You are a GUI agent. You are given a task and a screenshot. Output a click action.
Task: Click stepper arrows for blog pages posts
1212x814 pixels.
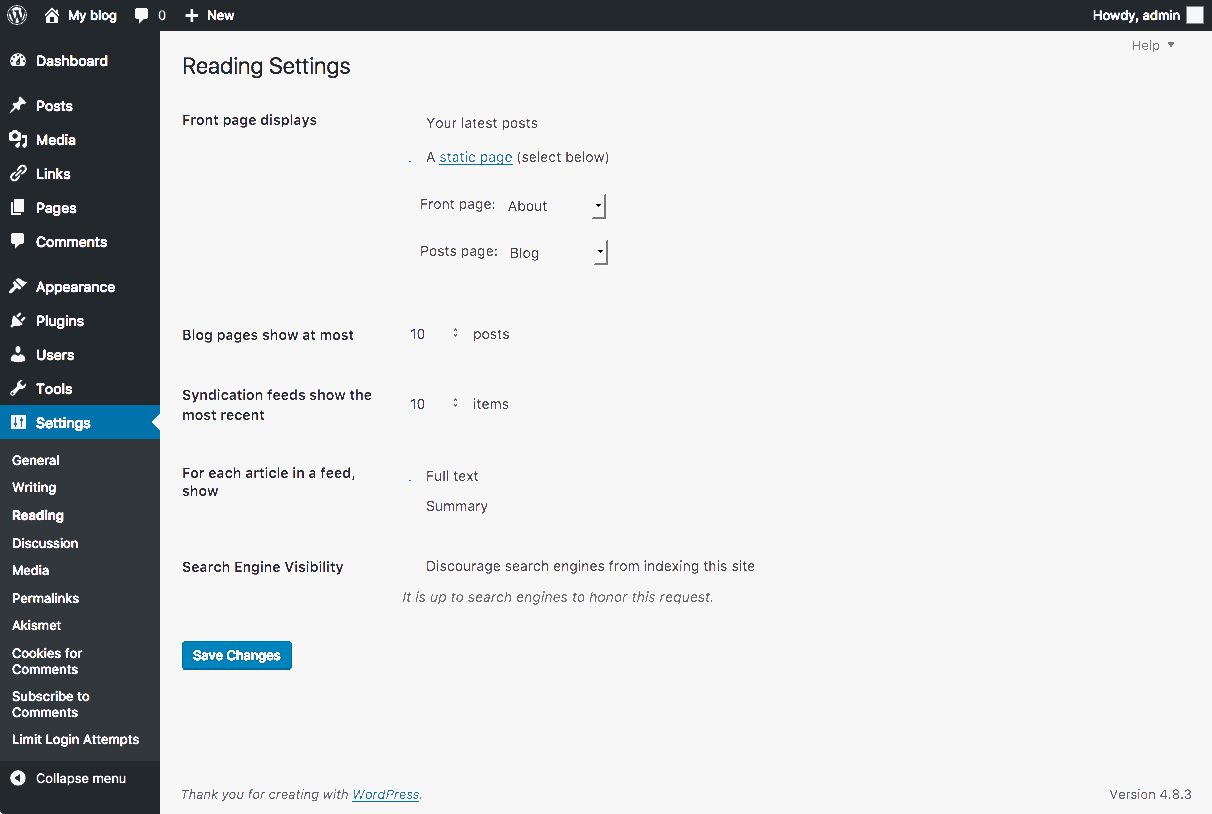(x=455, y=334)
